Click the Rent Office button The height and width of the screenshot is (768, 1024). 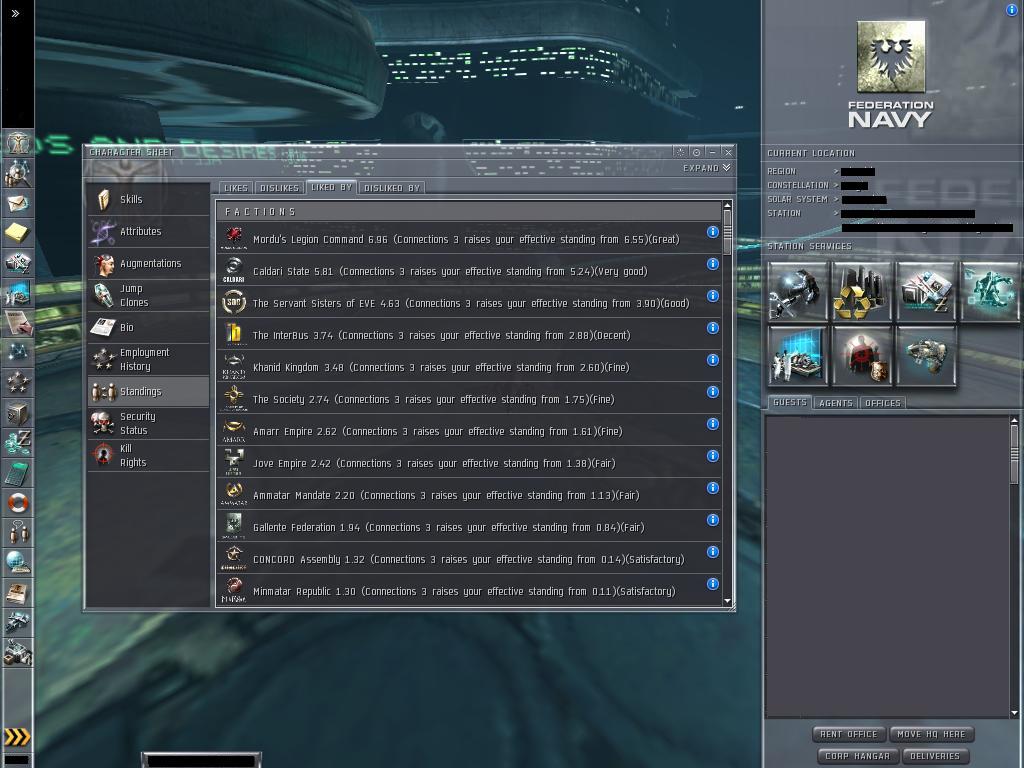(x=848, y=735)
